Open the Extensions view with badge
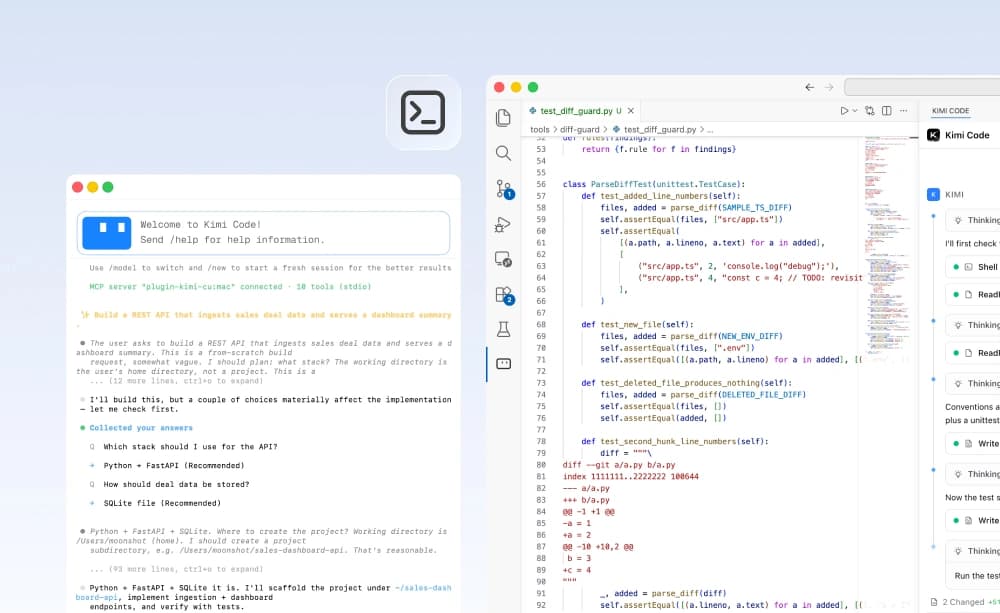Screen dimensions: 1000x613 pyautogui.click(x=504, y=295)
